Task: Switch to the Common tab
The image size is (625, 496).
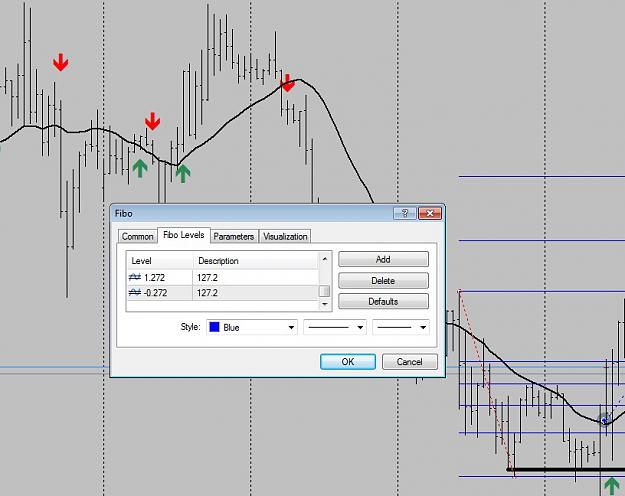Action: [x=137, y=236]
